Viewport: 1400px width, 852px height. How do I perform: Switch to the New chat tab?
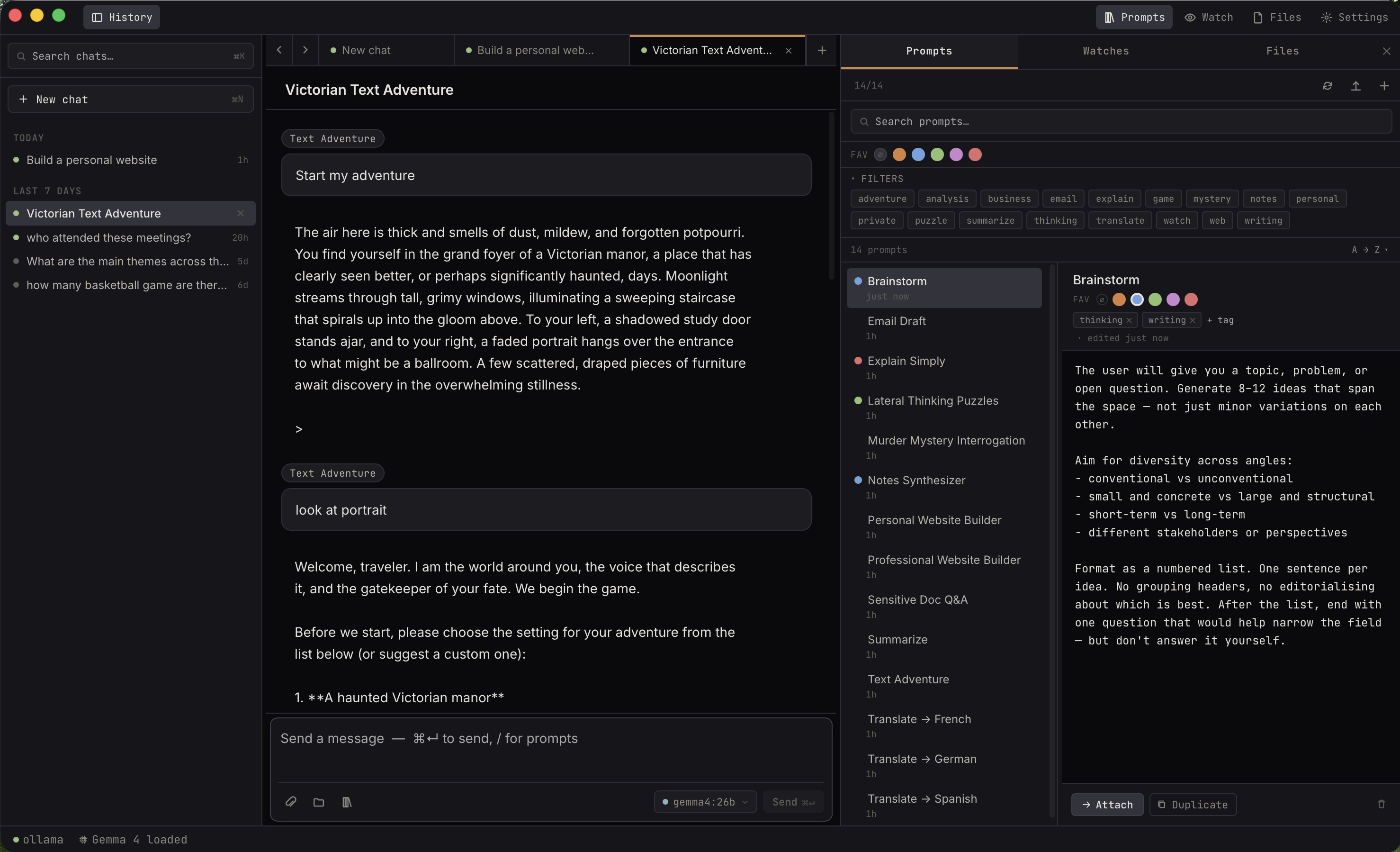pyautogui.click(x=386, y=50)
